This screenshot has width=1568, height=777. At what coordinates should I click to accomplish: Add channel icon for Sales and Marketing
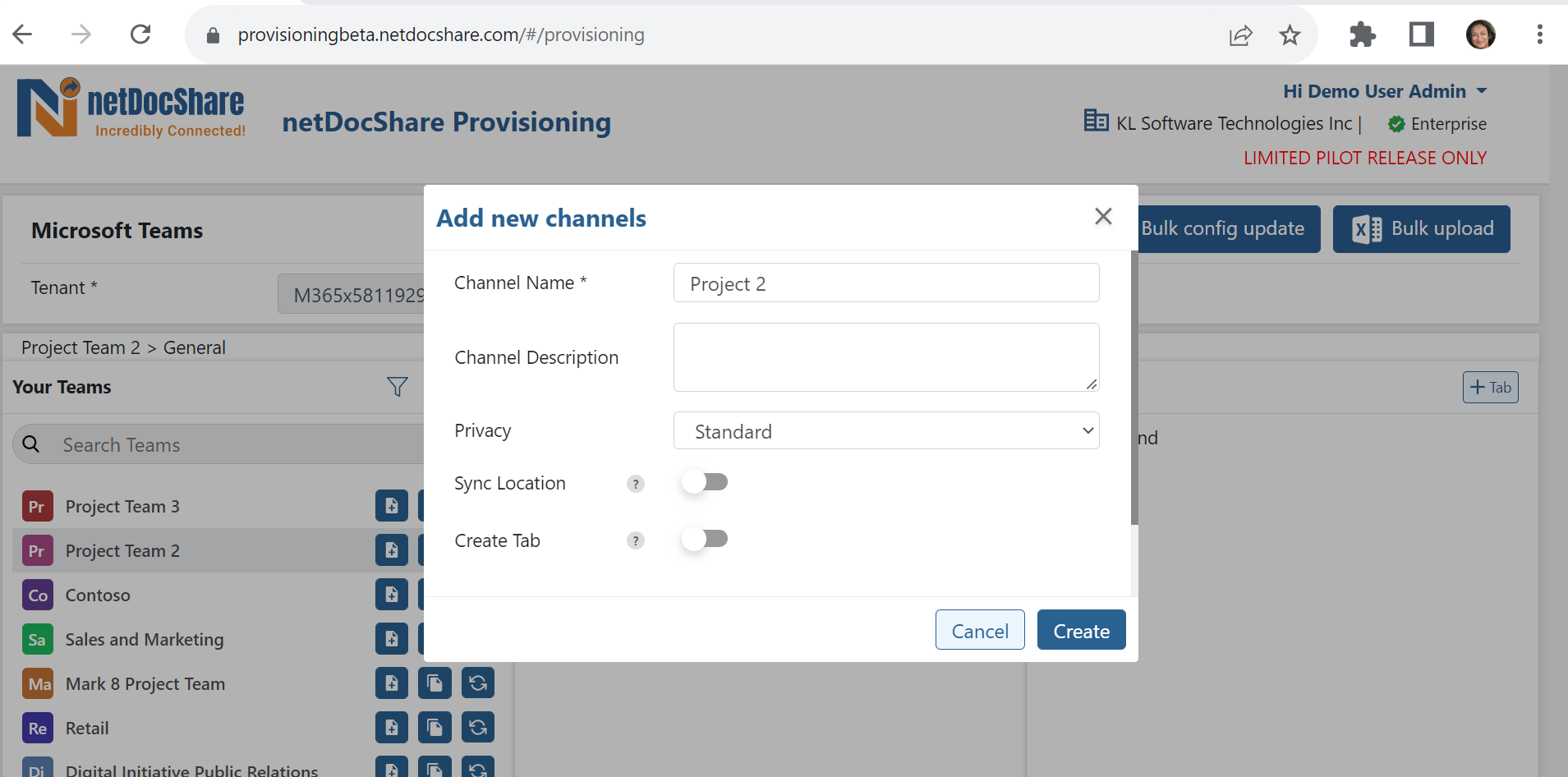click(392, 639)
